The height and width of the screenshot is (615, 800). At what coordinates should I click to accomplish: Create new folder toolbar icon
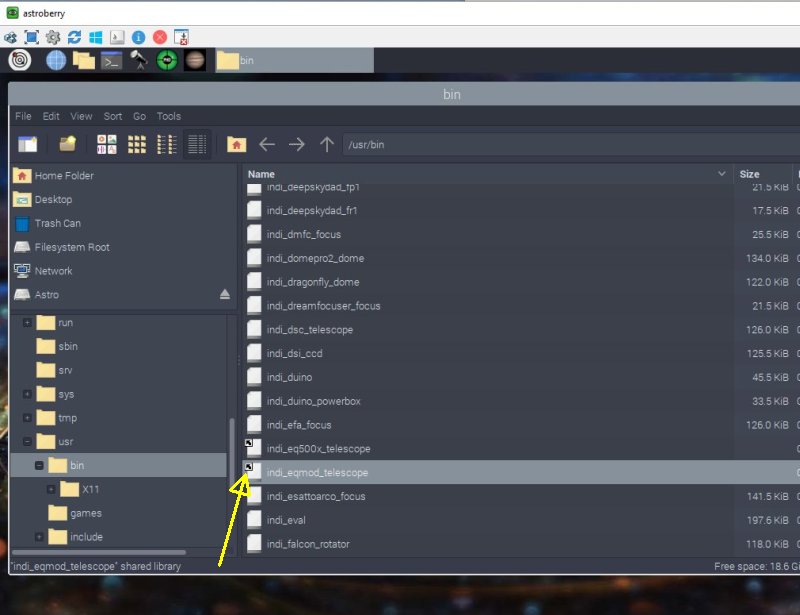click(67, 144)
